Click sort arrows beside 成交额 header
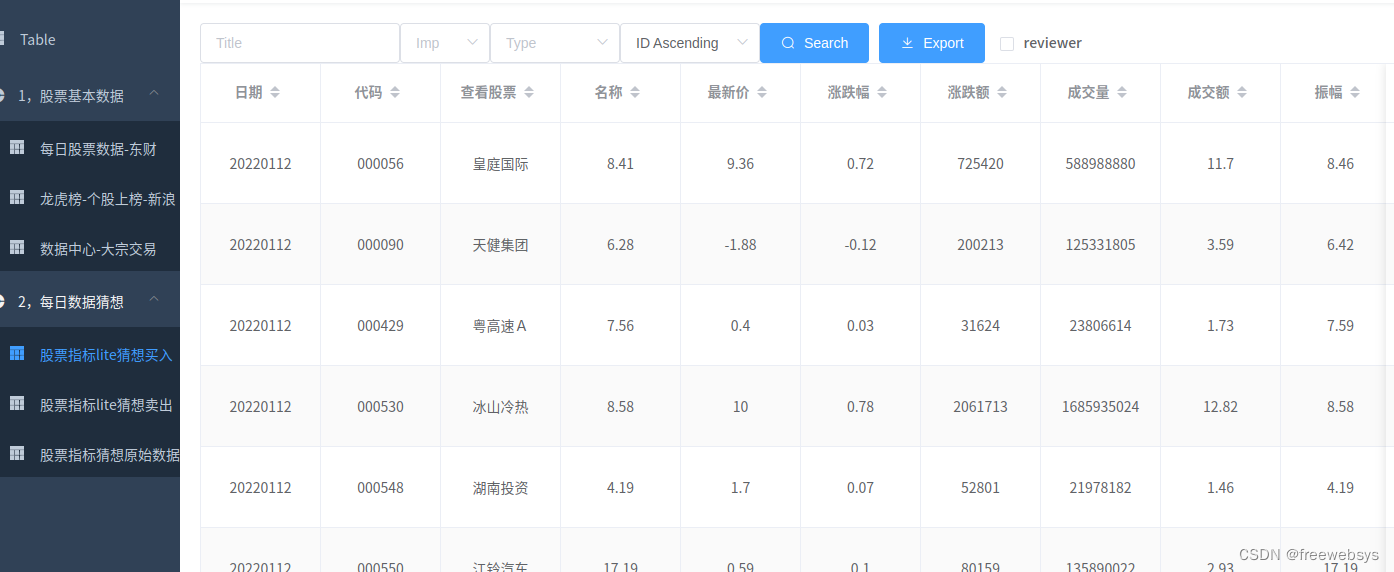The image size is (1394, 572). coord(1242,92)
